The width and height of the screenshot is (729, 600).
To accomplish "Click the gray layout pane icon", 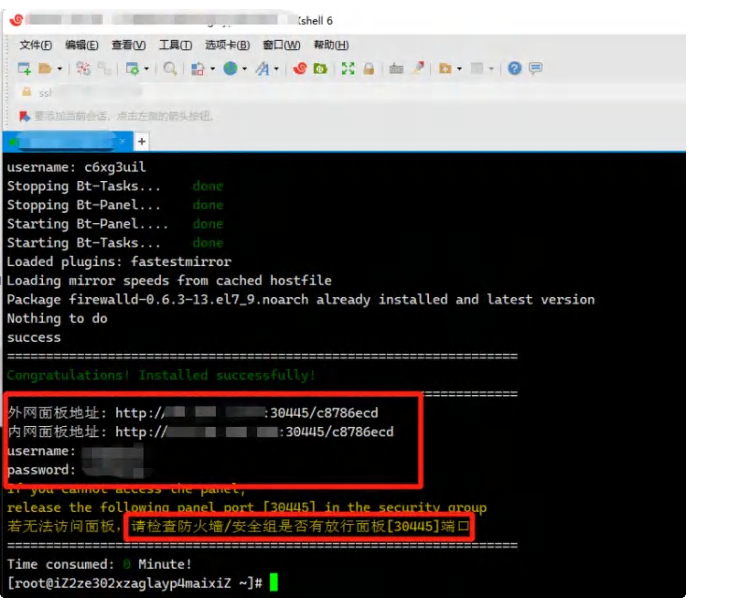I will pos(477,68).
